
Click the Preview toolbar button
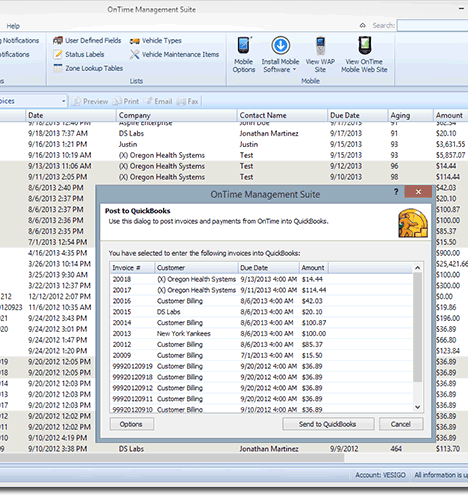(x=90, y=101)
